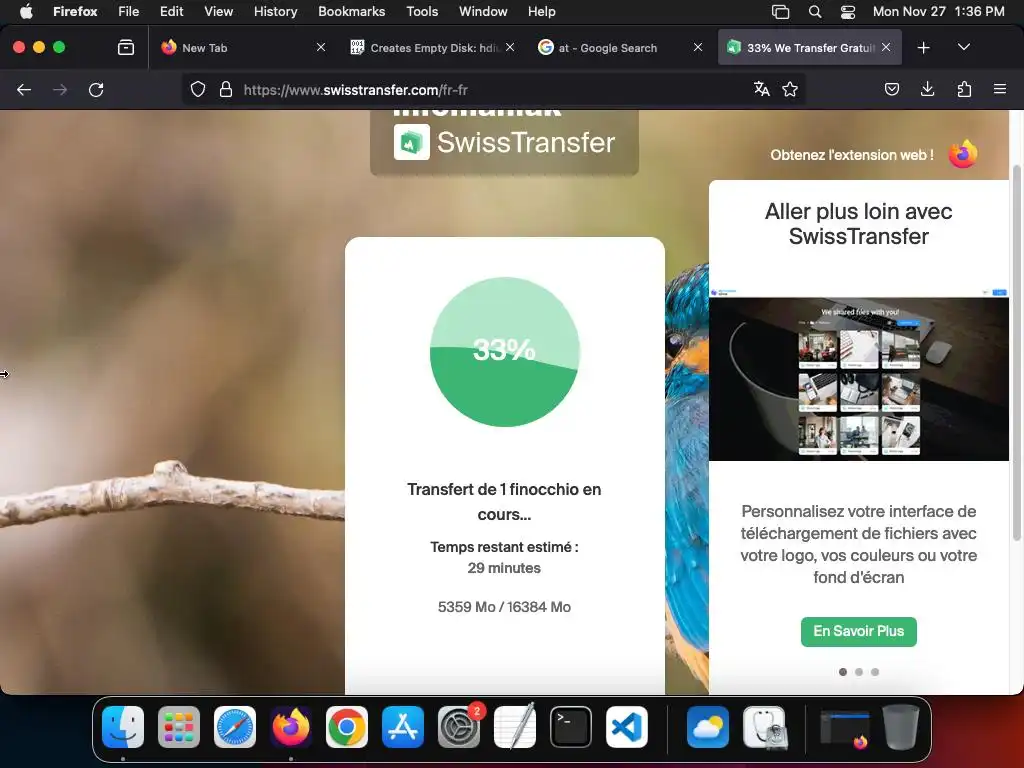Open Safari from the dock
This screenshot has height=768, width=1024.
click(x=234, y=727)
